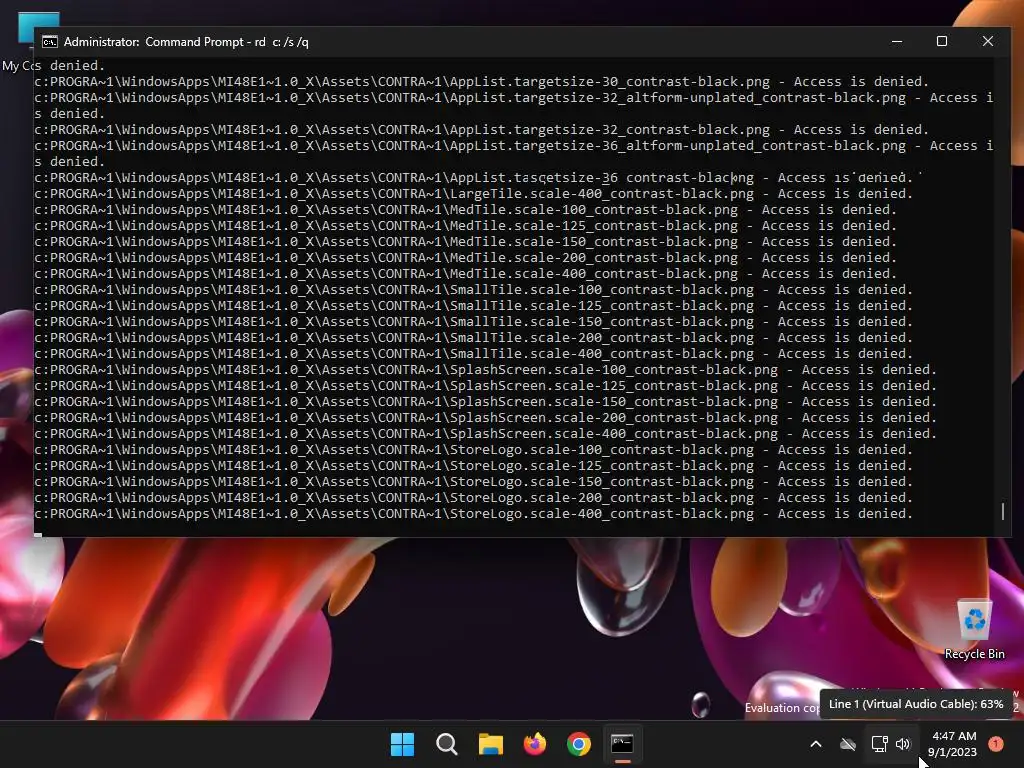Click the MedTile.scale-100_contrast-black.png line
Image resolution: width=1024 pixels, height=768 pixels.
point(466,210)
